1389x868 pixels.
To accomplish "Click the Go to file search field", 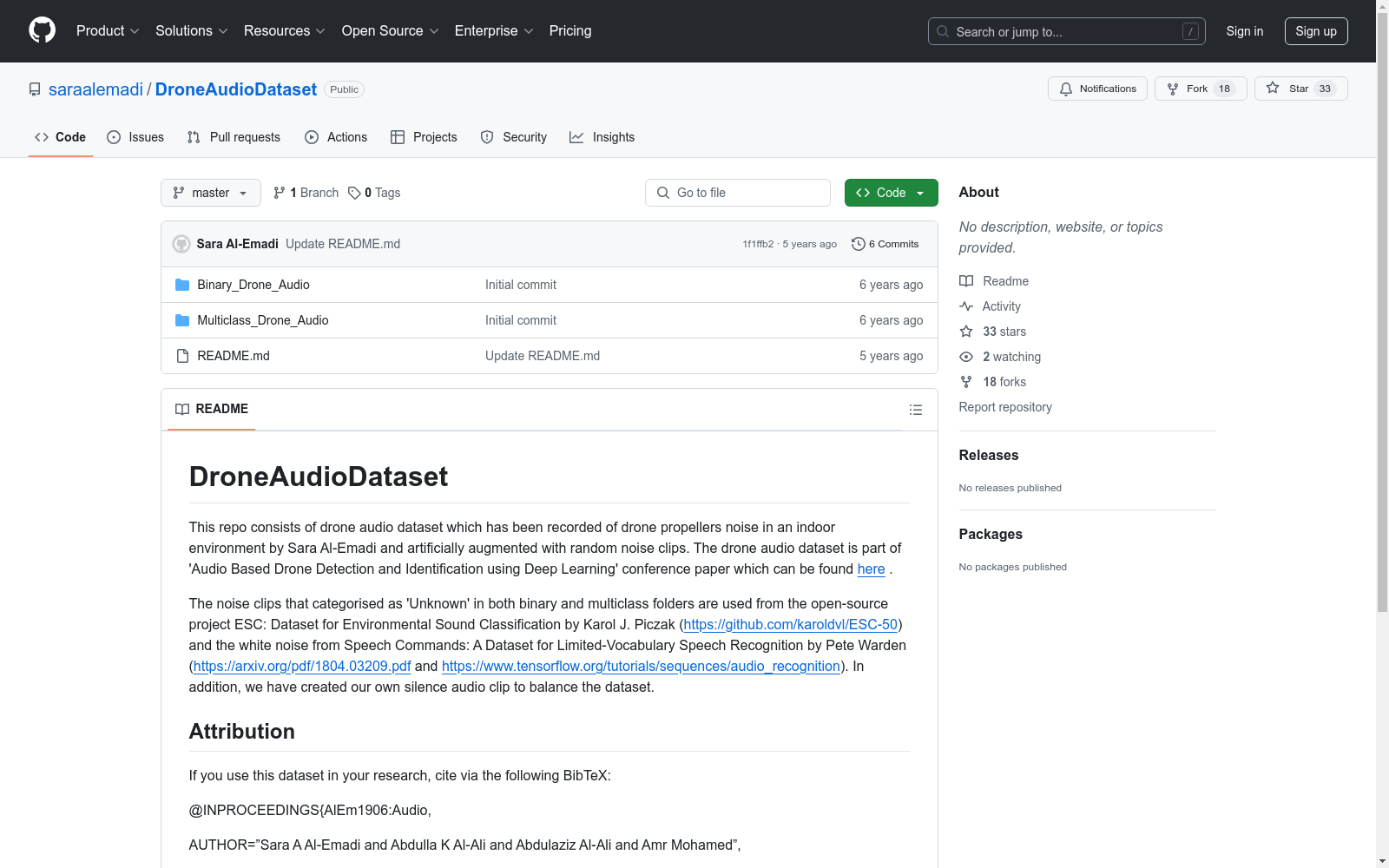I will click(x=738, y=193).
